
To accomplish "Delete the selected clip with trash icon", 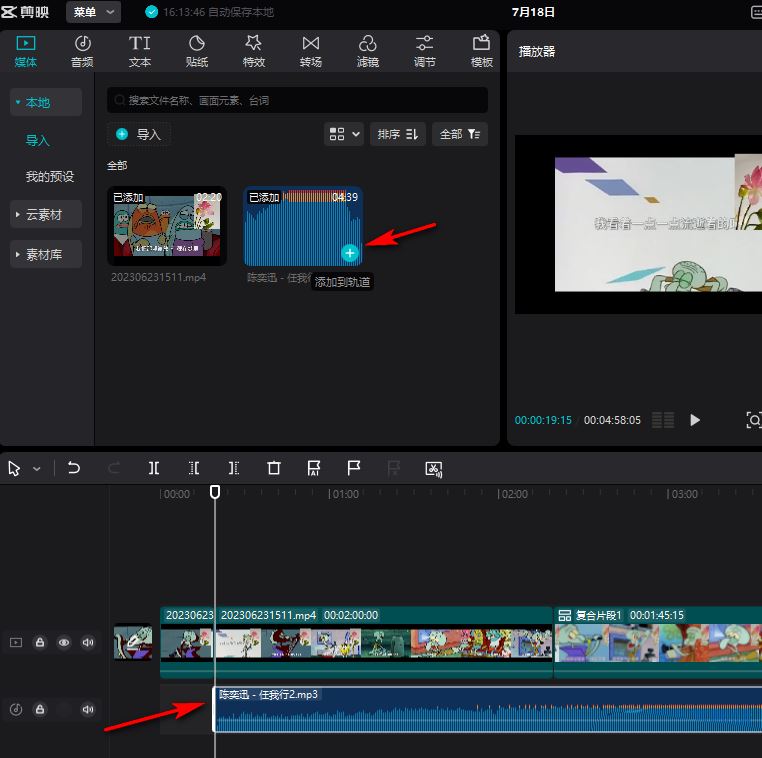I will click(x=274, y=468).
